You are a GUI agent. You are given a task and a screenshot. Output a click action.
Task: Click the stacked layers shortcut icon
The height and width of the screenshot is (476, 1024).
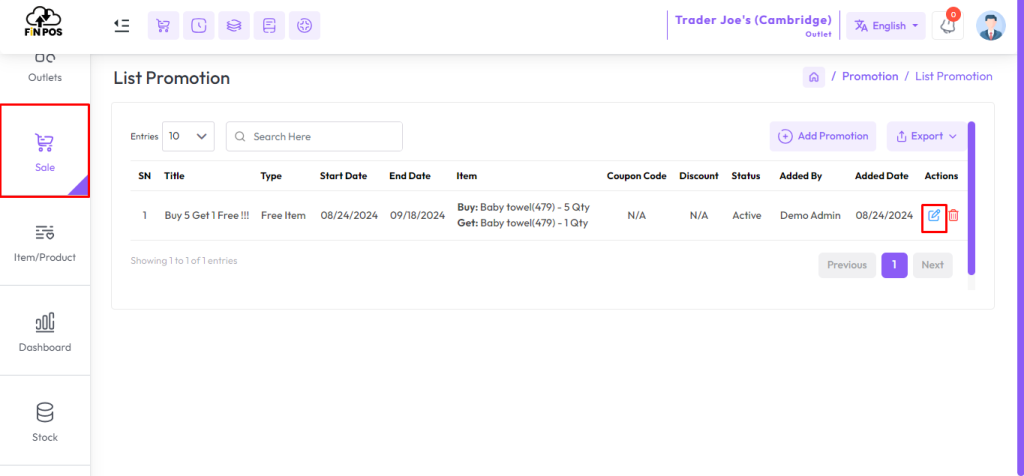pyautogui.click(x=234, y=25)
